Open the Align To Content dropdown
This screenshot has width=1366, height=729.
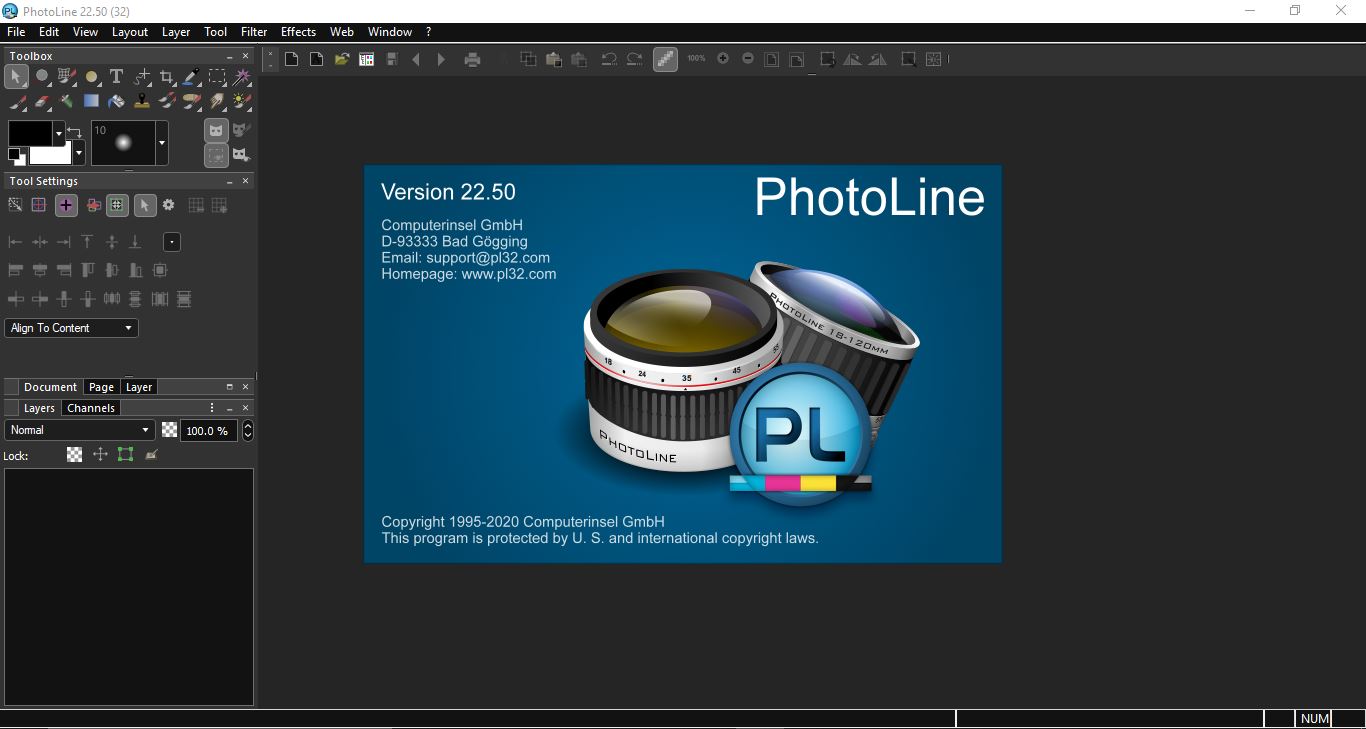point(71,328)
